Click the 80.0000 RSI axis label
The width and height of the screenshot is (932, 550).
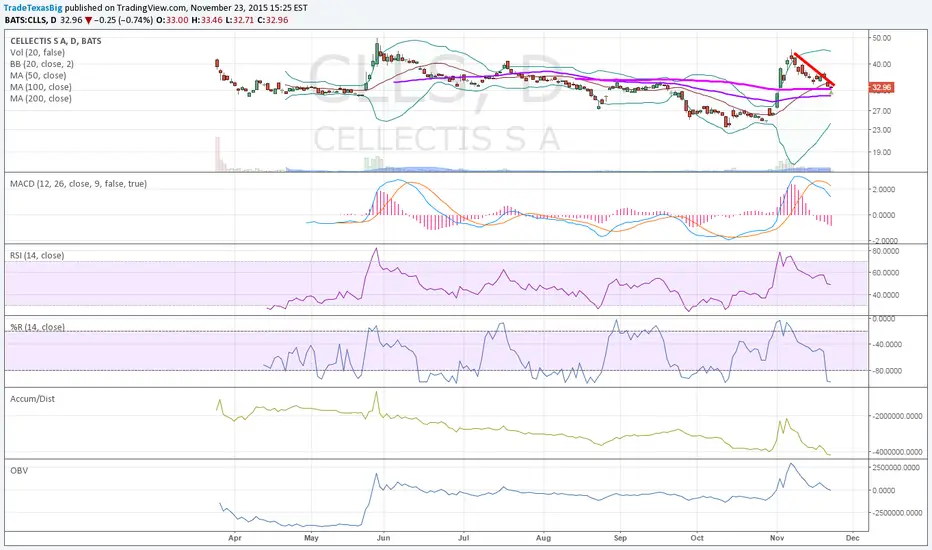click(886, 251)
